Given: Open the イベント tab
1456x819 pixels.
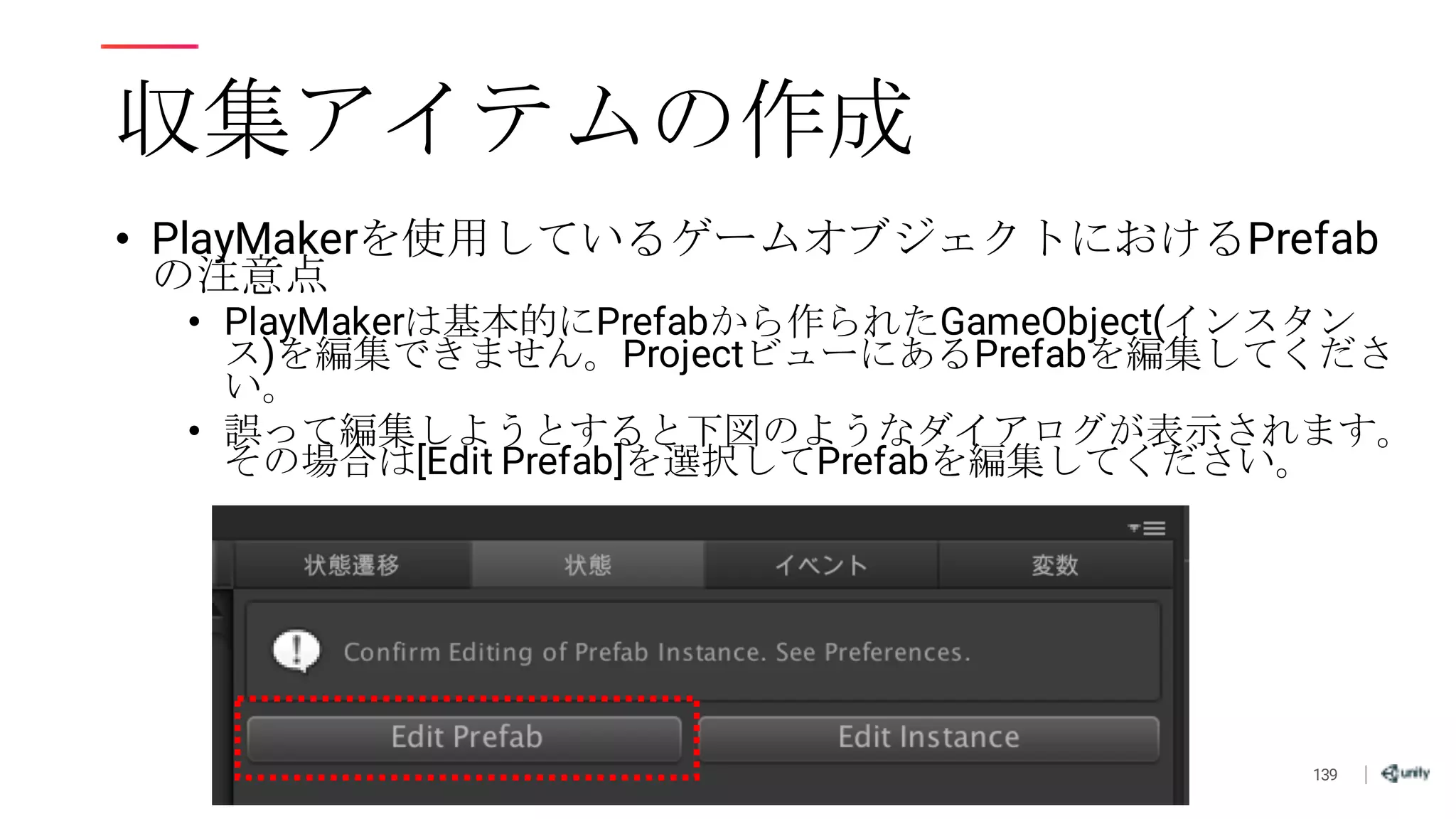Looking at the screenshot, I should pyautogui.click(x=821, y=565).
